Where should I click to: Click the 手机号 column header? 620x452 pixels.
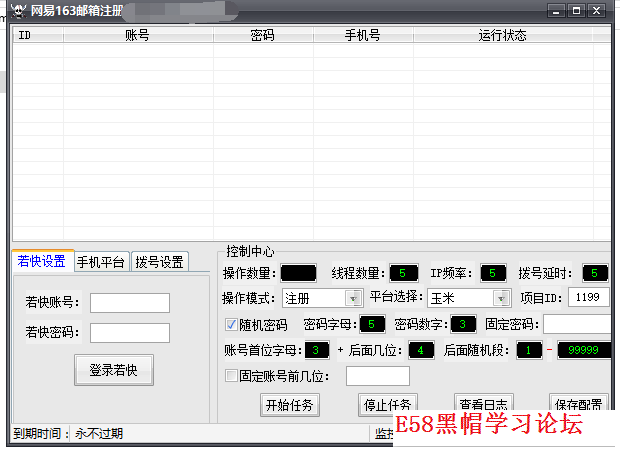coord(363,35)
